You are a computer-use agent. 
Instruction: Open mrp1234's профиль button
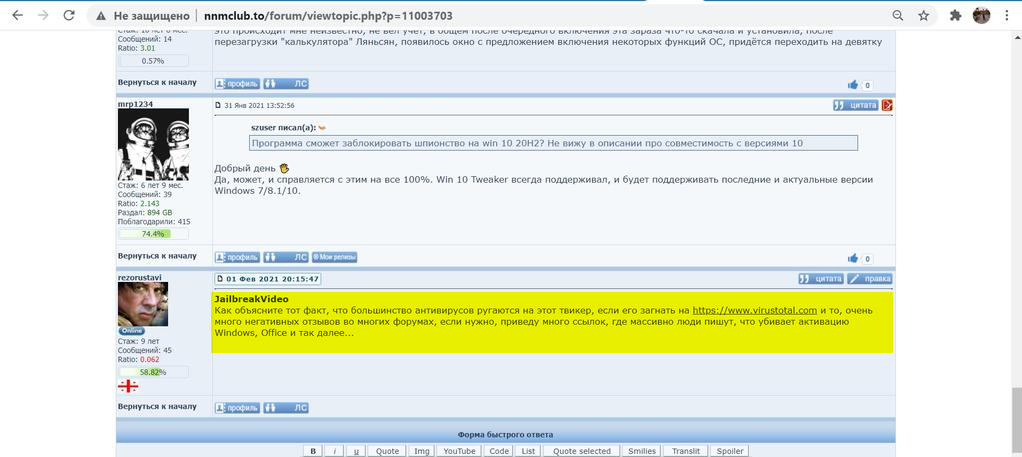[237, 258]
